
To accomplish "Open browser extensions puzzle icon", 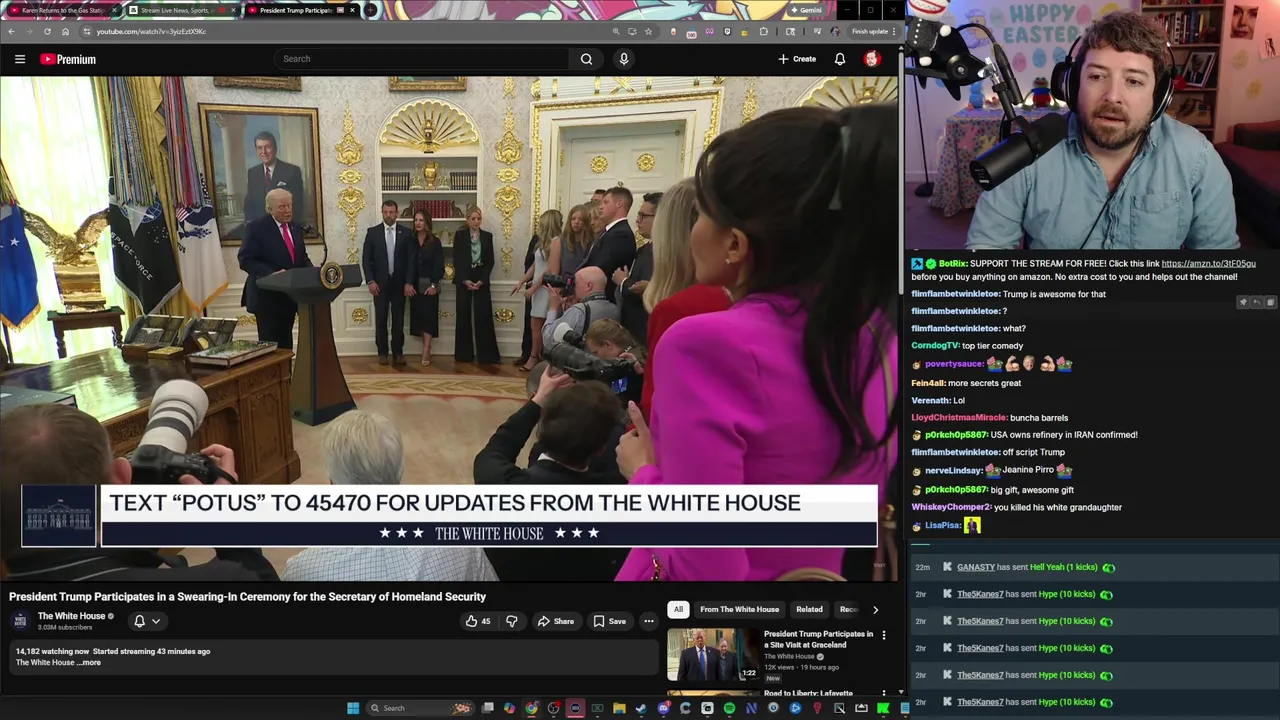I will pyautogui.click(x=764, y=31).
